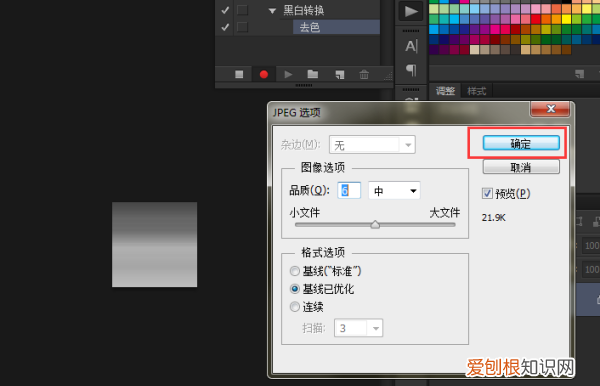
Task: Select the 基线已优化 radio option
Action: point(295,289)
